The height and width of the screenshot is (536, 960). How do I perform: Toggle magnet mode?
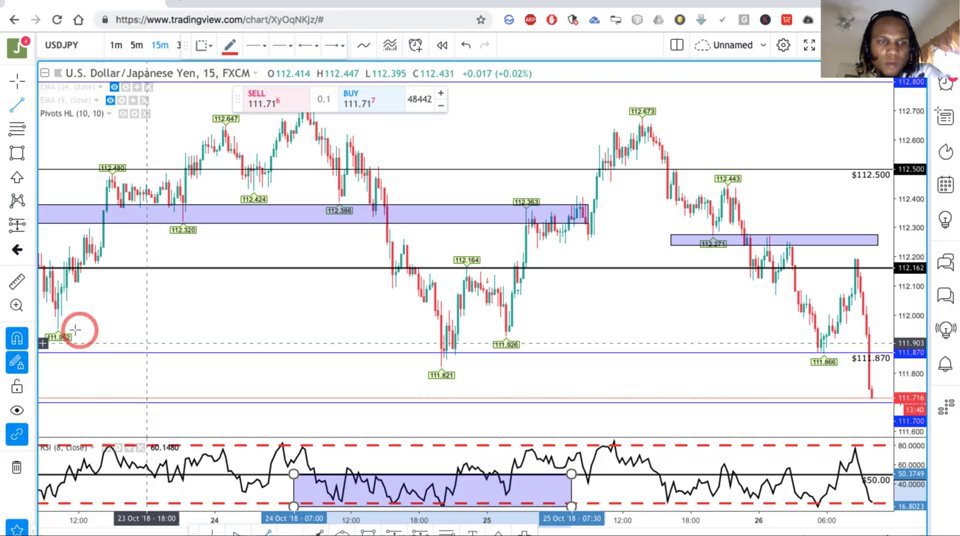click(17, 338)
